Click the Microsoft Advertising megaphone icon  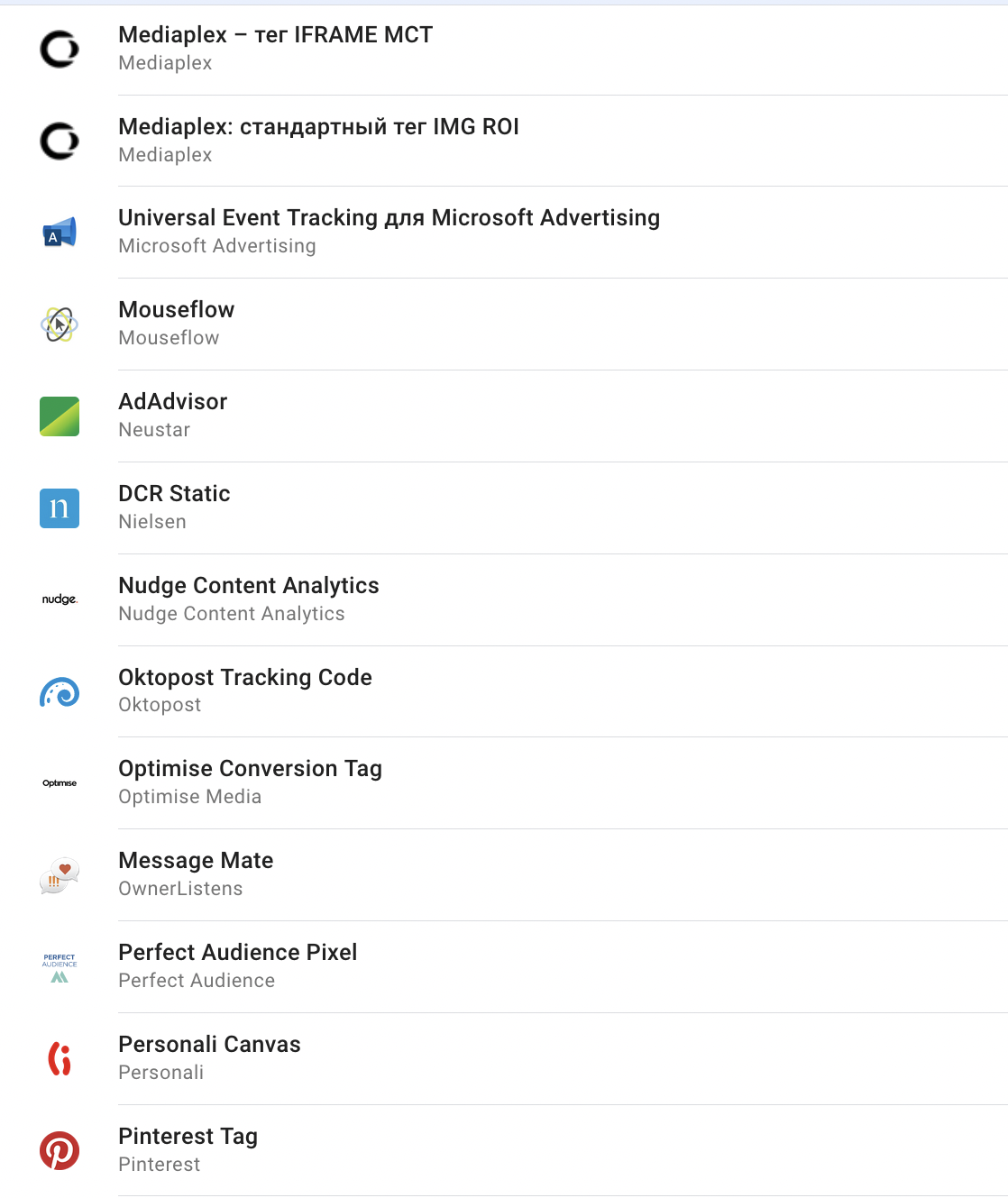click(x=60, y=233)
